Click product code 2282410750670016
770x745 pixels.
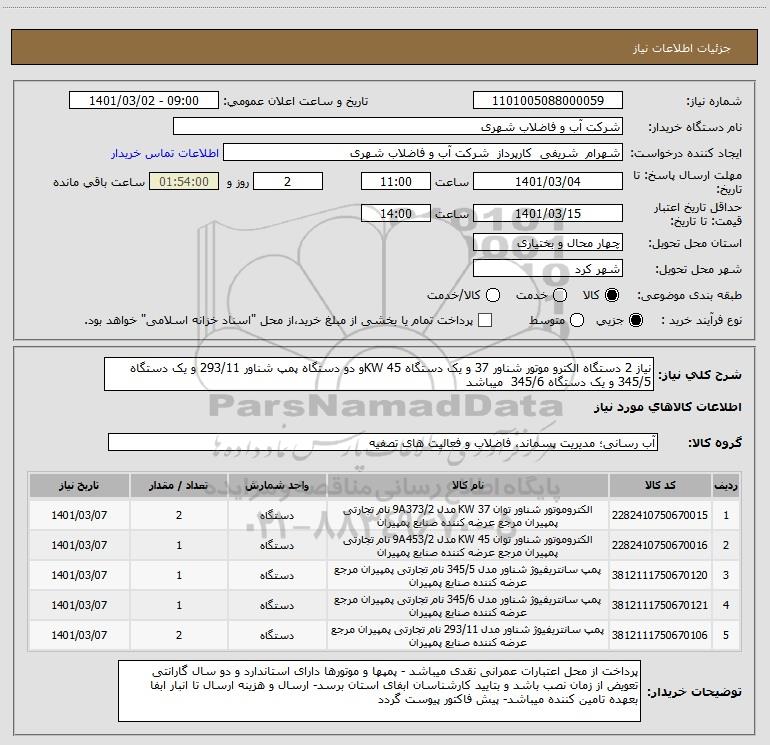click(x=660, y=546)
